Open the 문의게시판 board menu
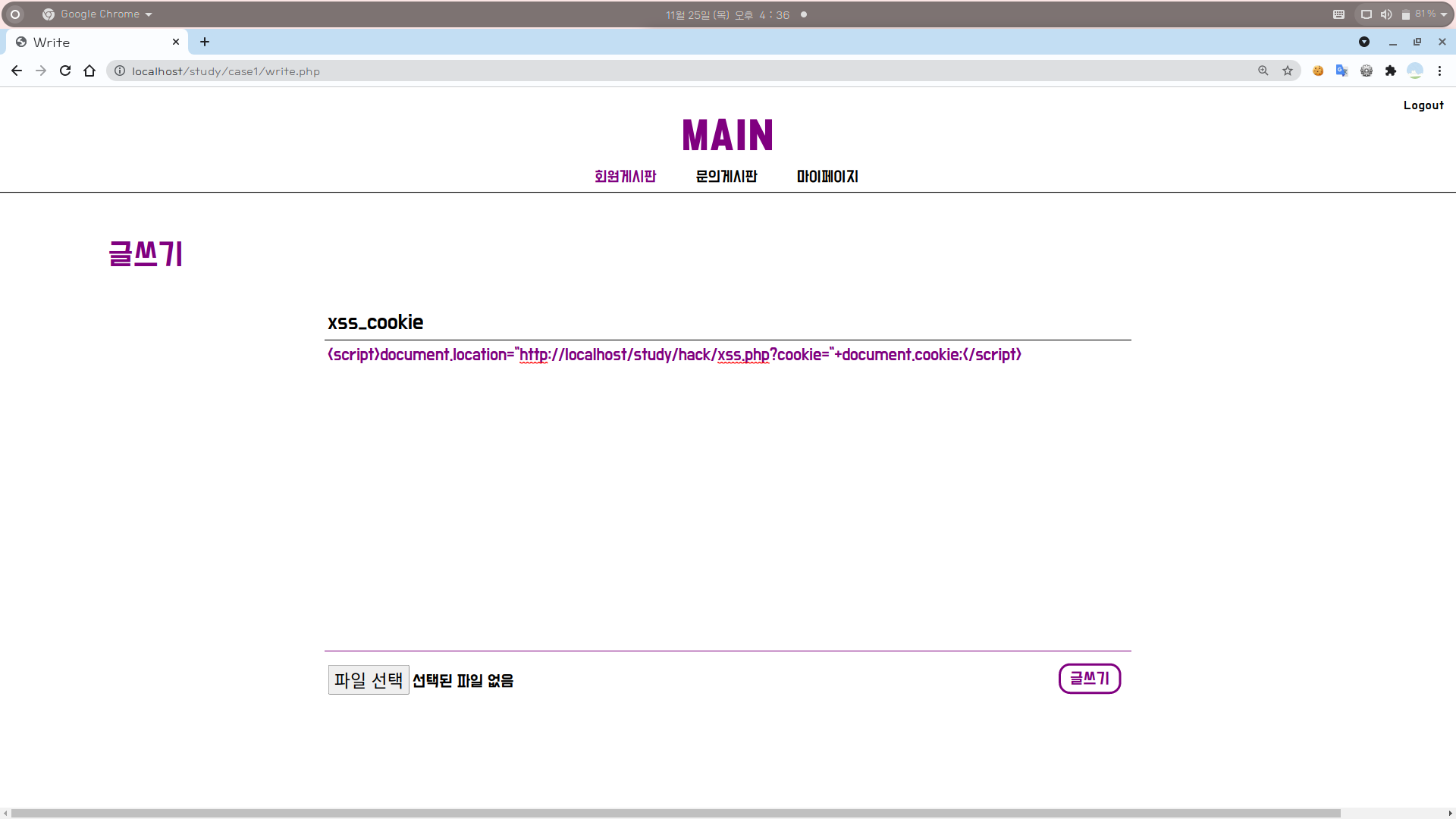 726,176
